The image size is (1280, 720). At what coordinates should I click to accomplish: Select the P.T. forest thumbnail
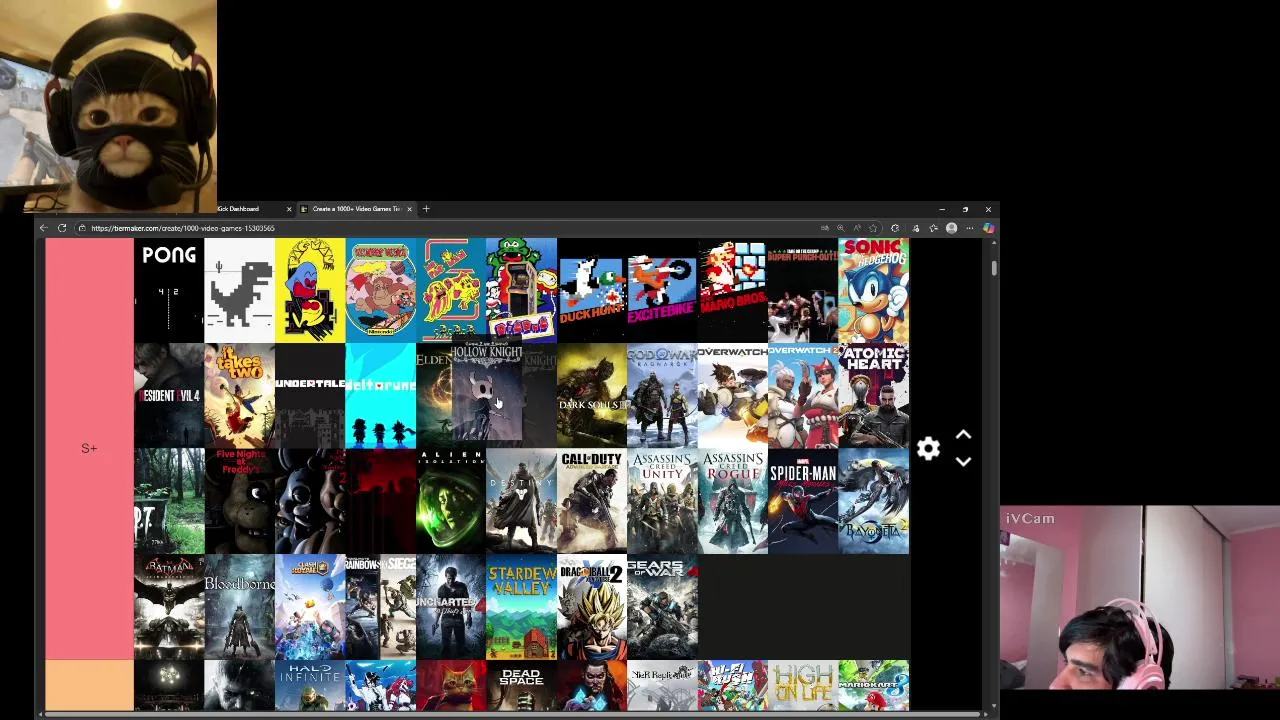pos(169,501)
